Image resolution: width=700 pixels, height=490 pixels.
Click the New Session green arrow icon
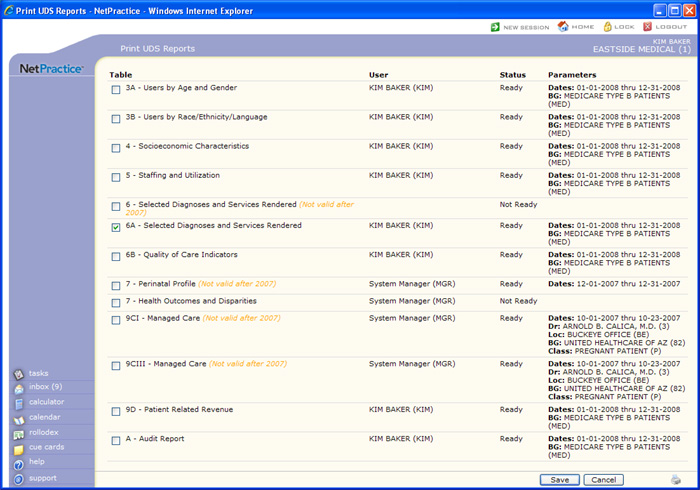point(495,27)
